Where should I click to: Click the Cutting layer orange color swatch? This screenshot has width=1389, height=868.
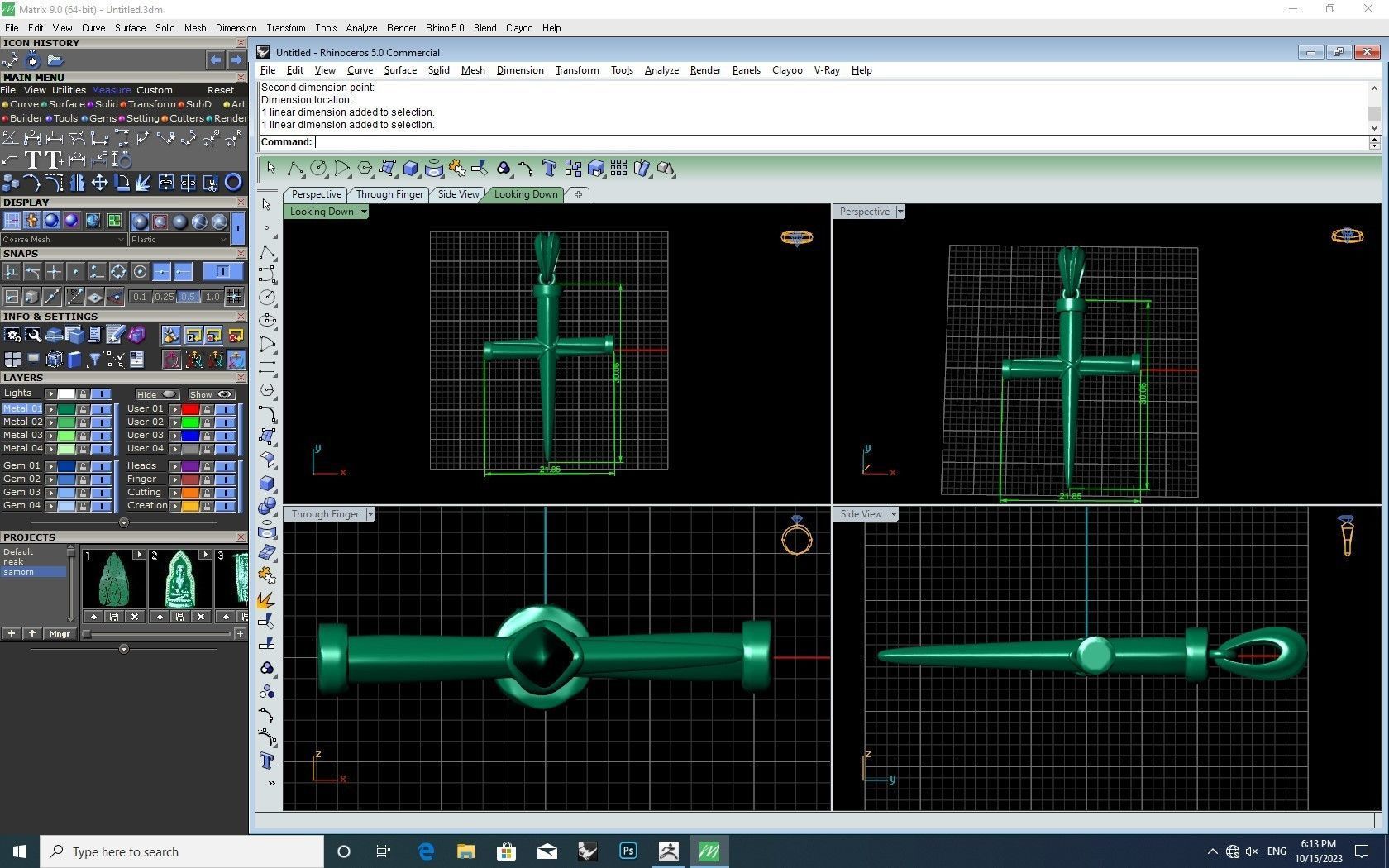pyautogui.click(x=190, y=493)
